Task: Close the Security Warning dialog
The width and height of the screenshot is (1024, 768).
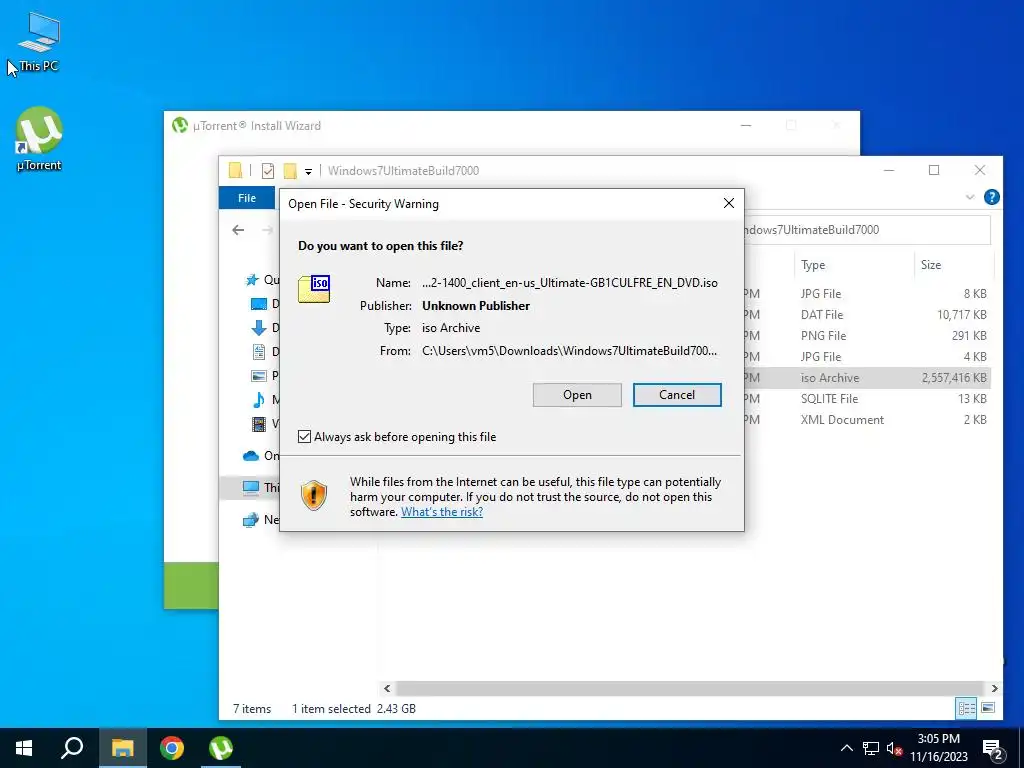Action: tap(729, 203)
